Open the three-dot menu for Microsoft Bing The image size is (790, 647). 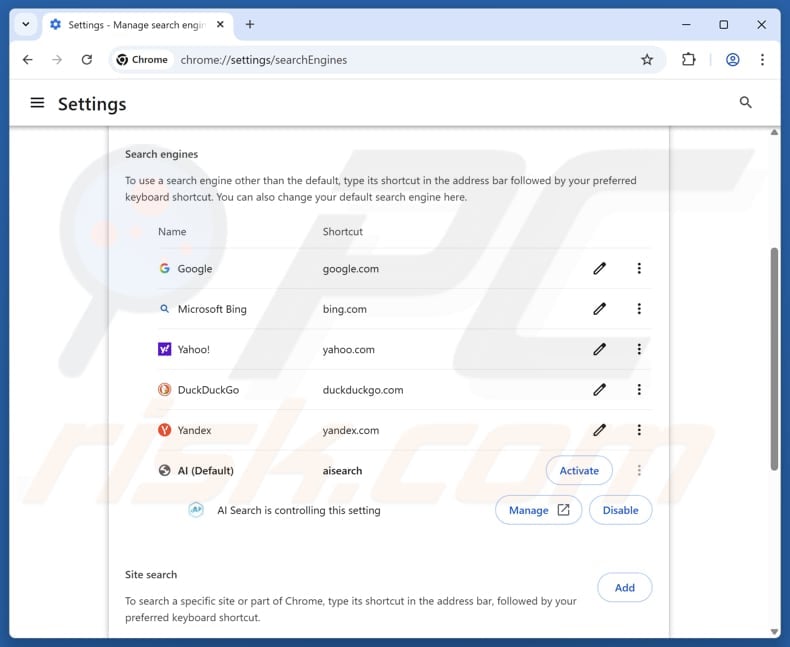[639, 309]
